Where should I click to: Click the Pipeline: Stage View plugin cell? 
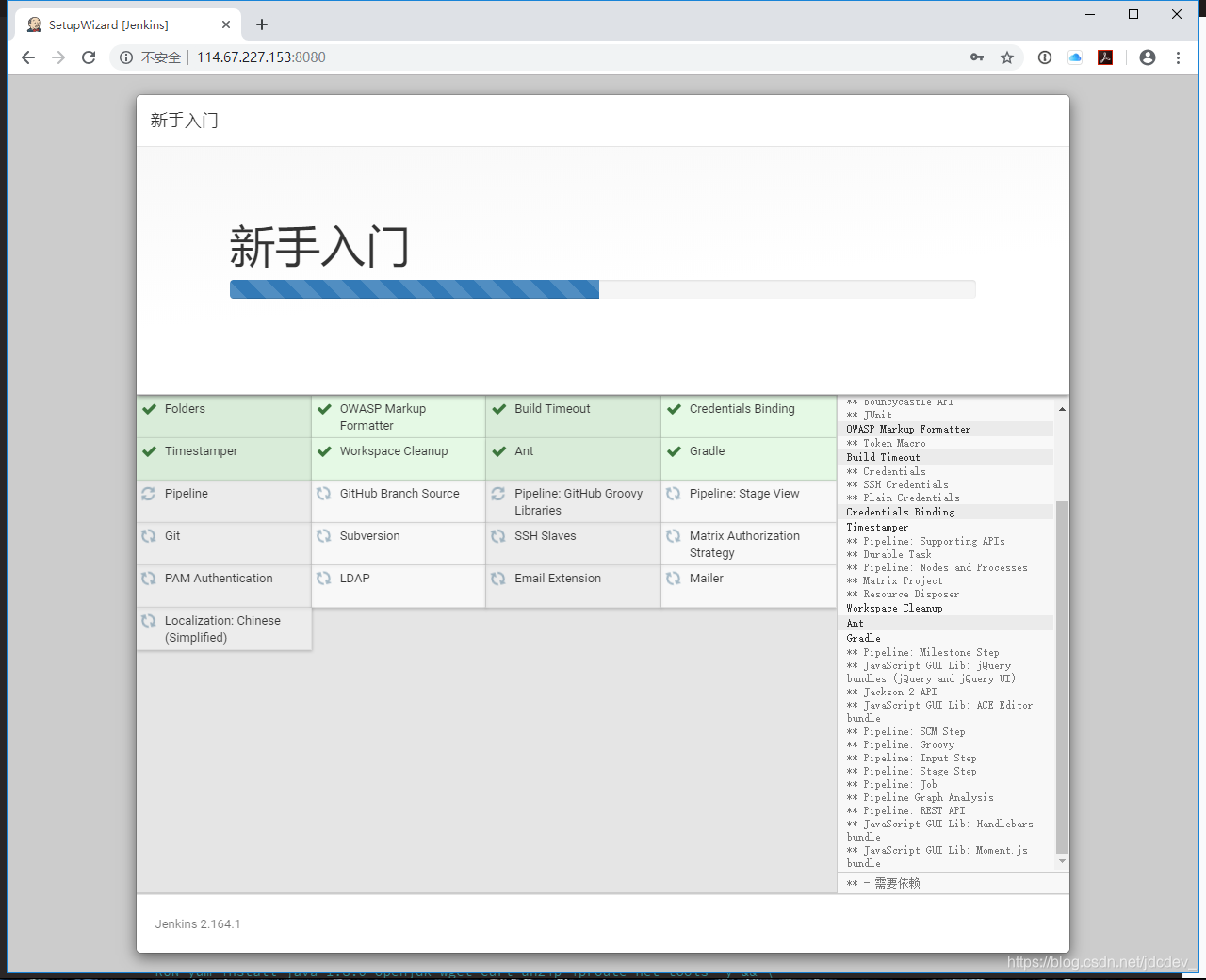click(749, 501)
